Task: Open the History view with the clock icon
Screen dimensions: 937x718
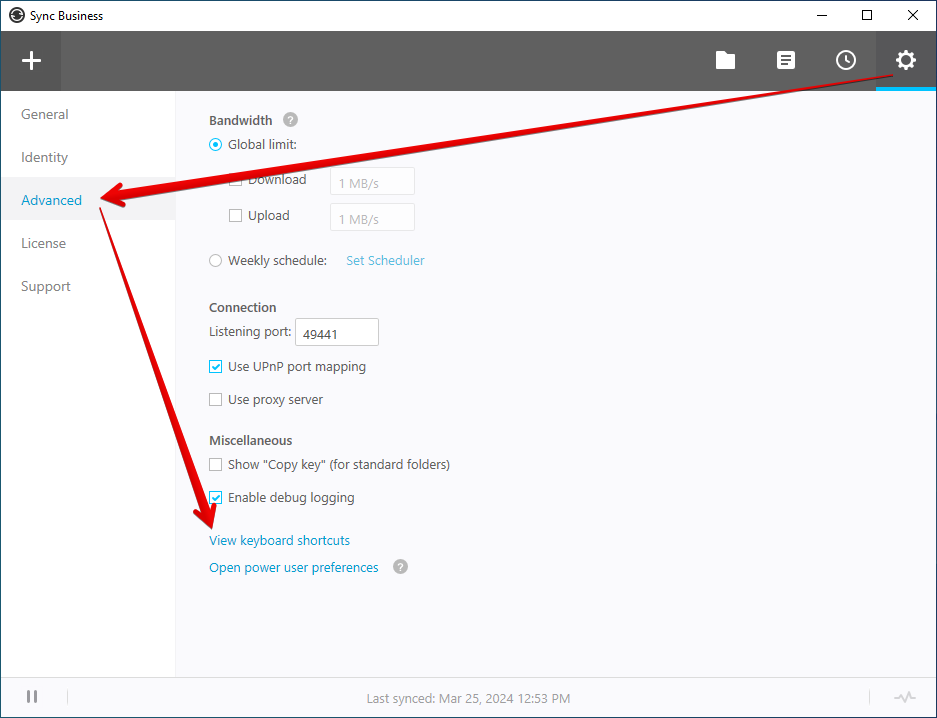Action: point(846,60)
